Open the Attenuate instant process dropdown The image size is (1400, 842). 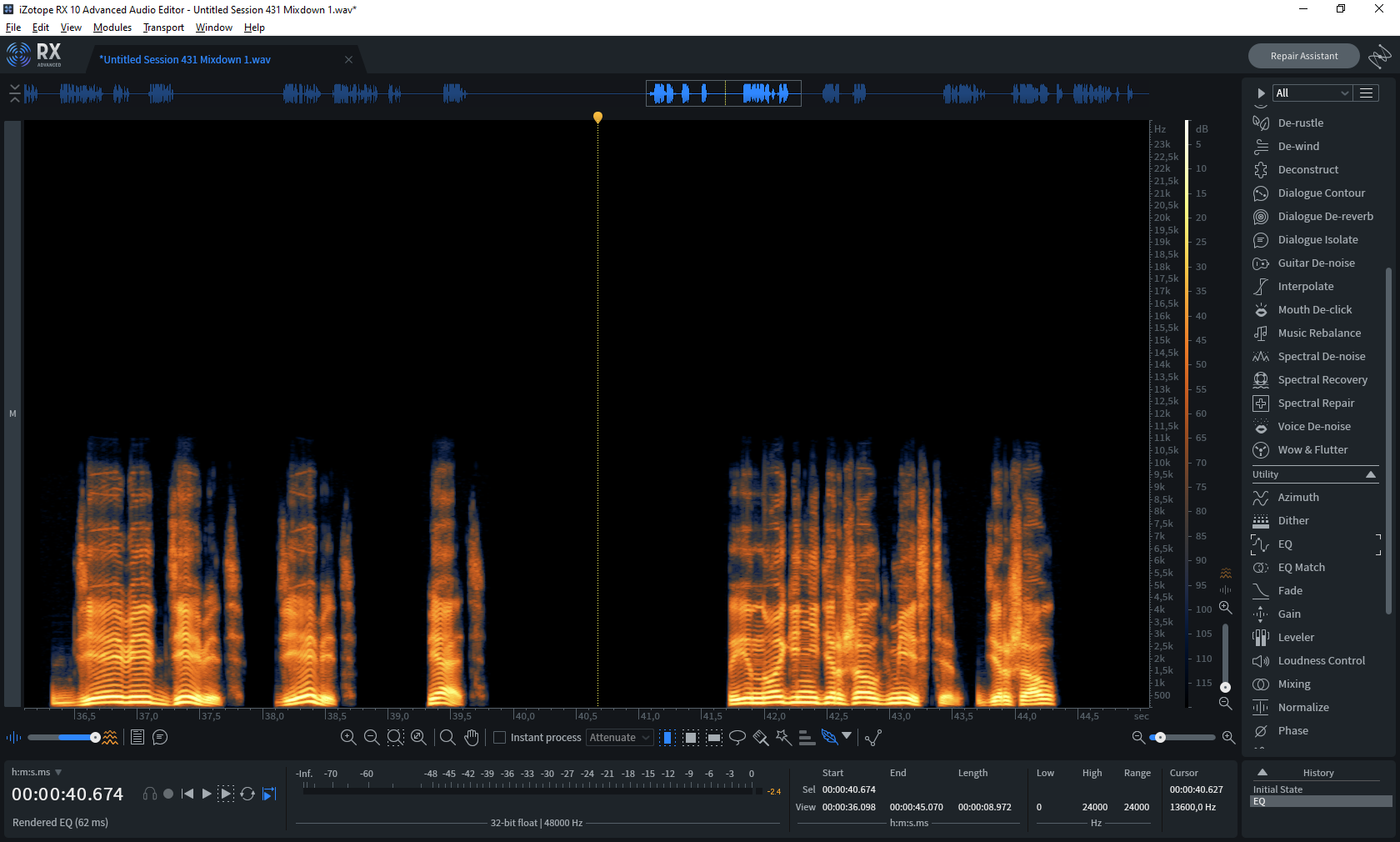(x=619, y=738)
